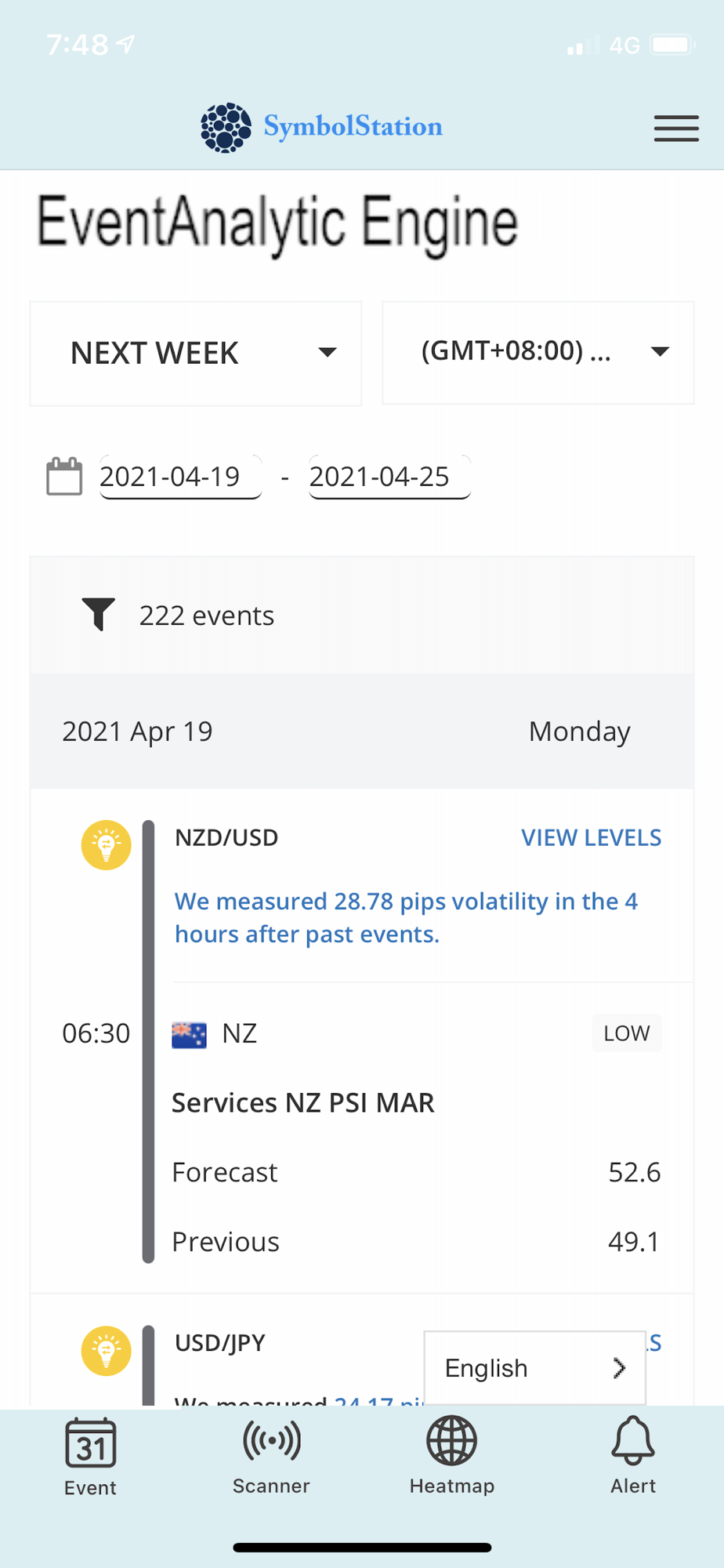Tap the LOW impact badge

point(626,1033)
